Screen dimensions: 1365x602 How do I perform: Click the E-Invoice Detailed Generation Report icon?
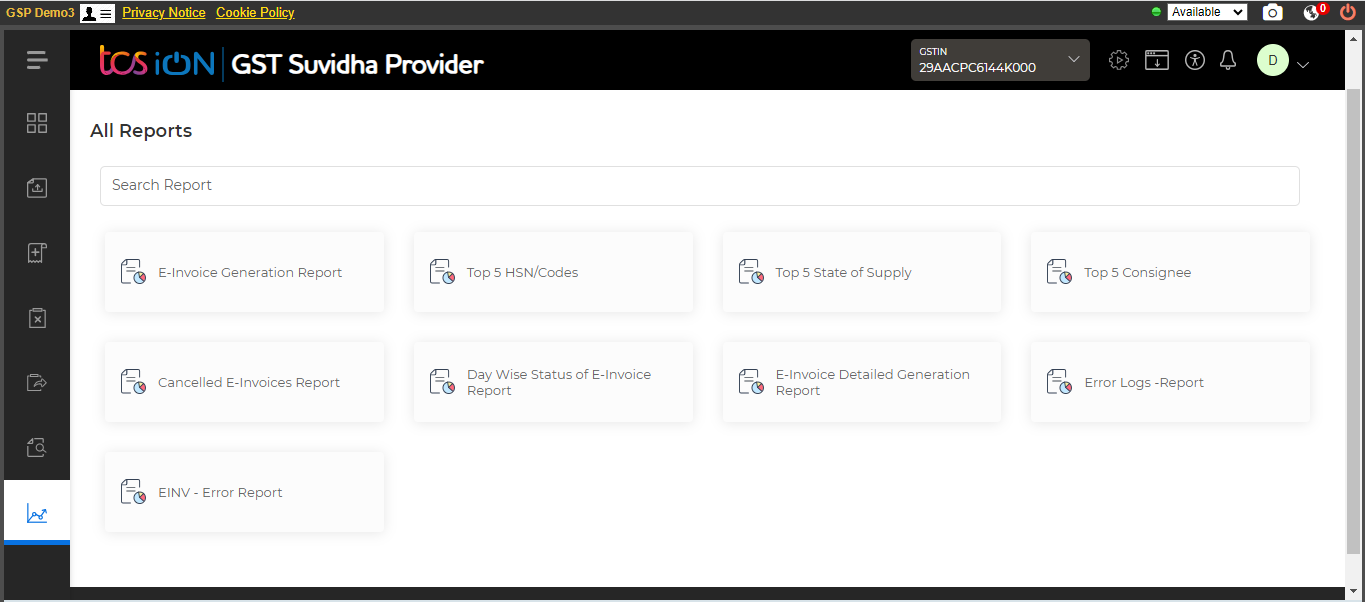coord(751,382)
